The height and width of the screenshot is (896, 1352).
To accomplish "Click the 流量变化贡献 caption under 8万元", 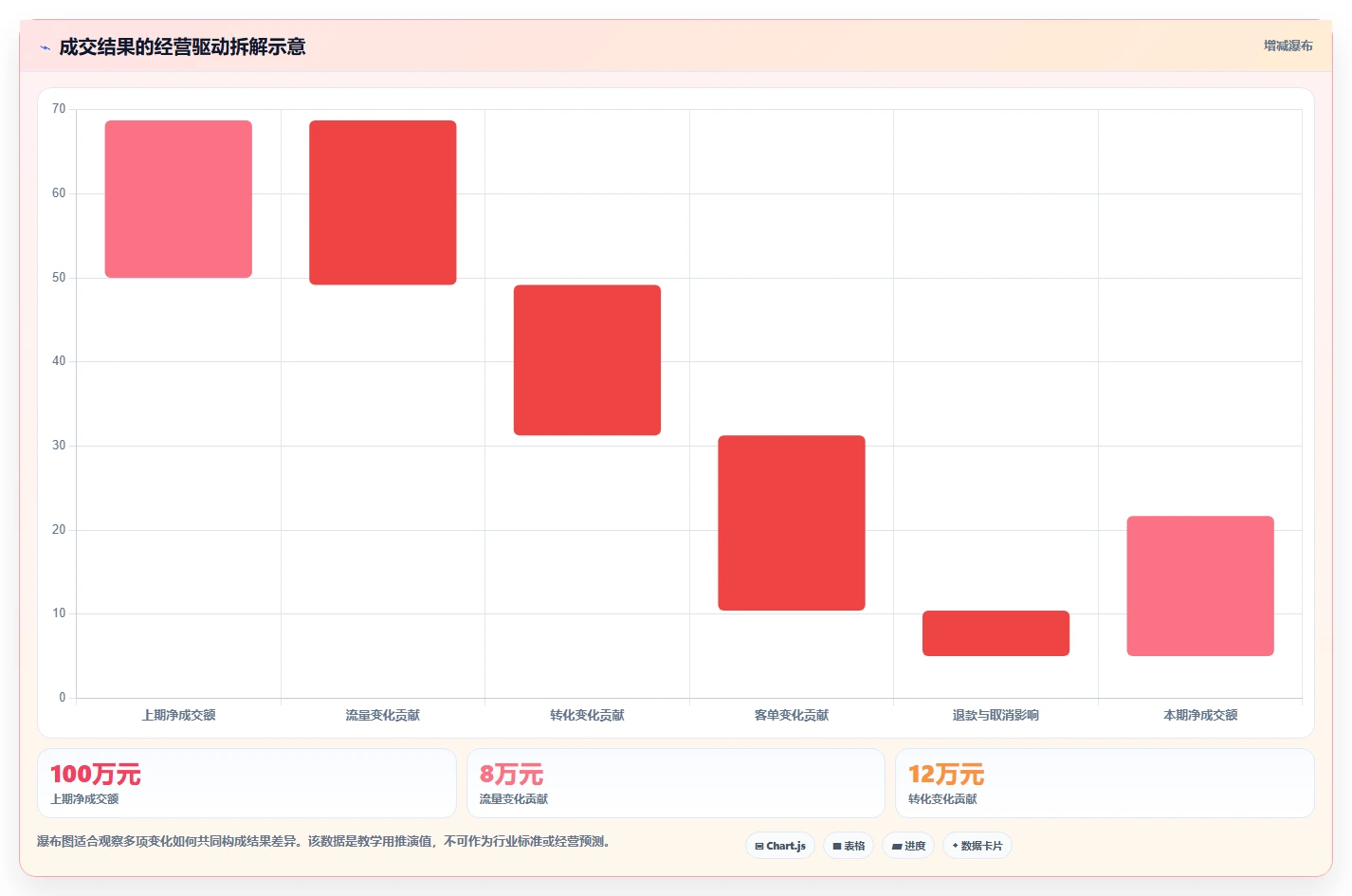I will click(513, 799).
